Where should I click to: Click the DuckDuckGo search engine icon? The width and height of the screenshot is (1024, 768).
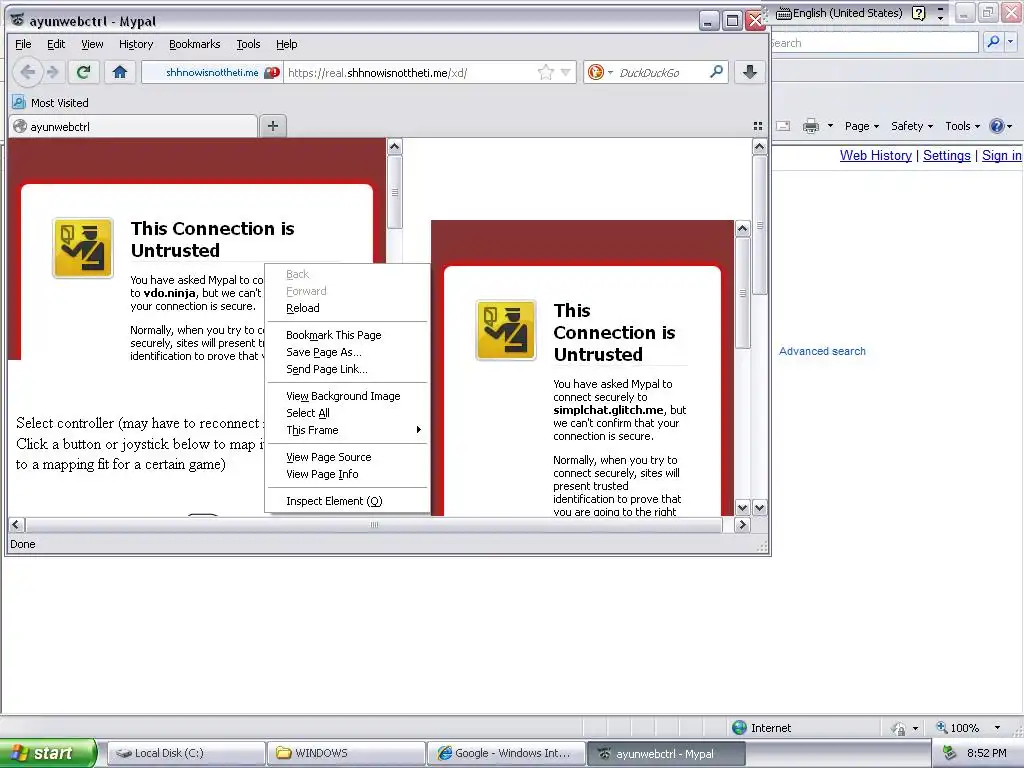coord(596,72)
